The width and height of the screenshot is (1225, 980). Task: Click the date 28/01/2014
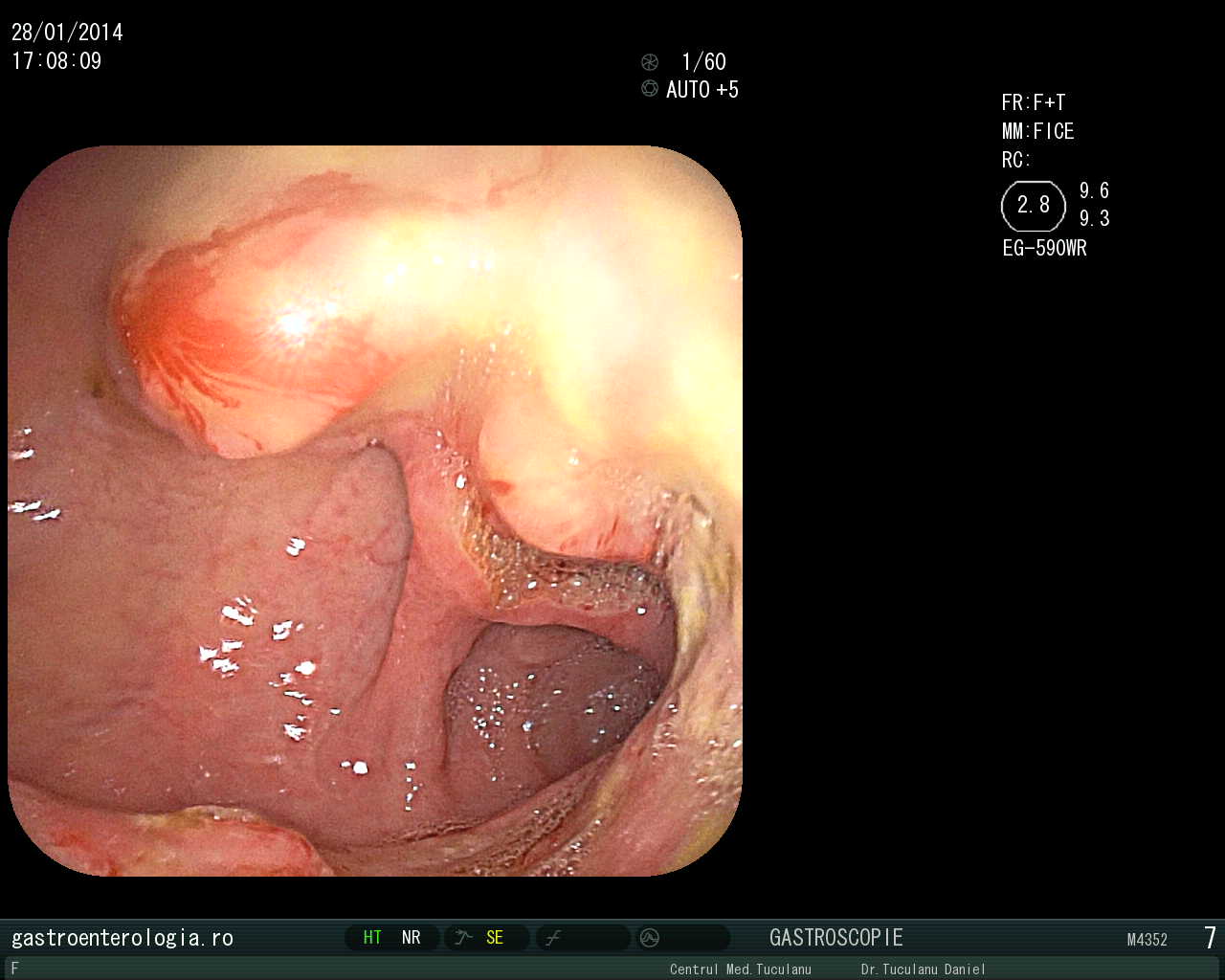[67, 33]
